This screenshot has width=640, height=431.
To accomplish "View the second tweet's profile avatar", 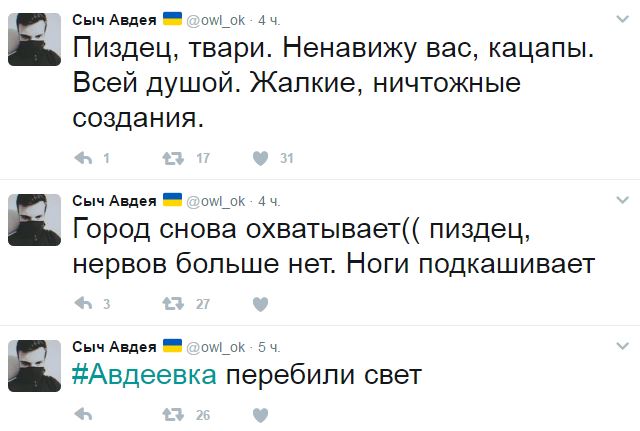I will tap(35, 220).
